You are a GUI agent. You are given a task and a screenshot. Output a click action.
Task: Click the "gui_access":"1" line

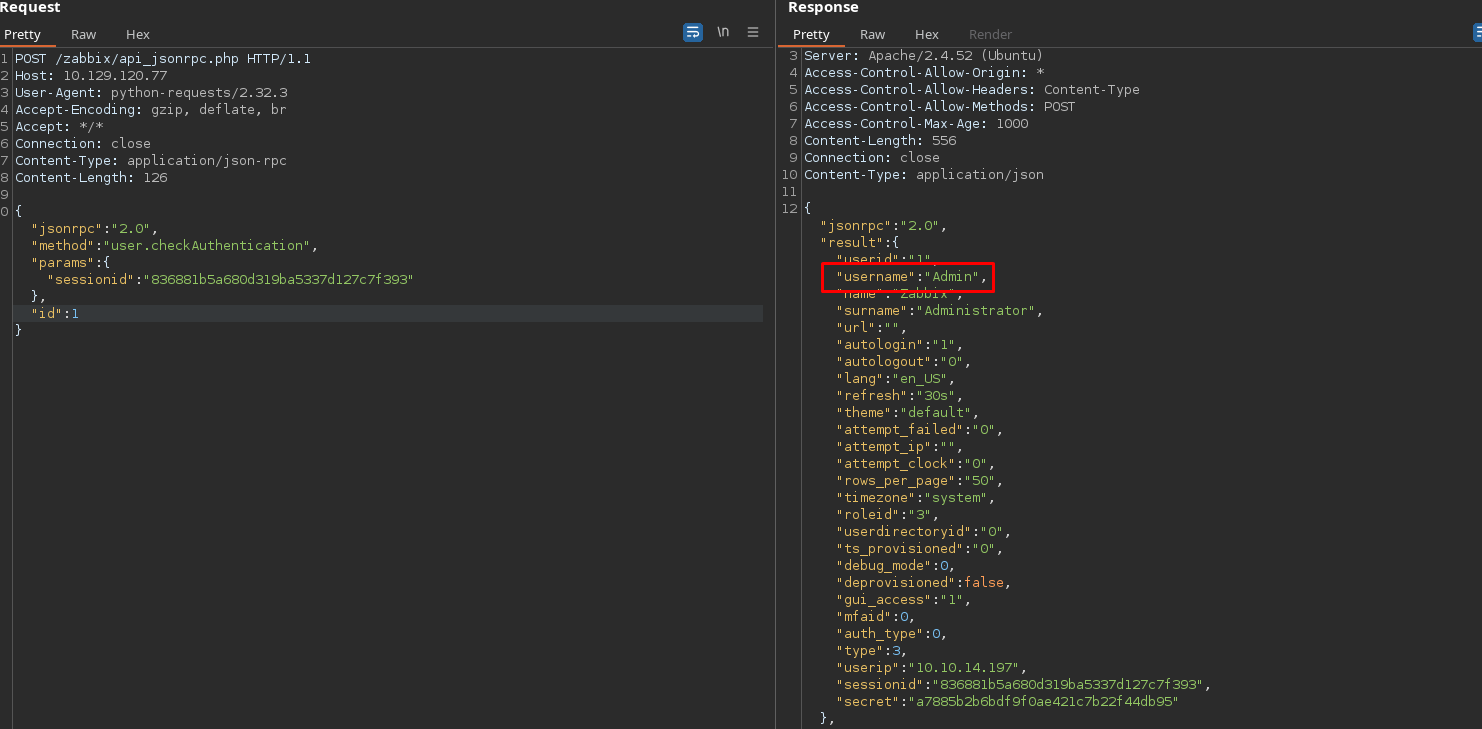(904, 600)
